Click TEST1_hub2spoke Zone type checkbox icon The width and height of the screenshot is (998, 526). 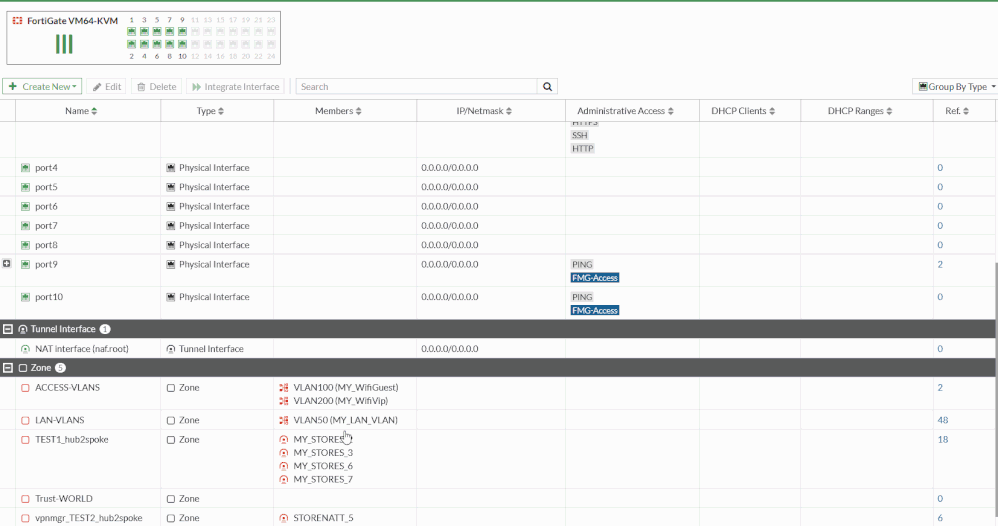tap(171, 440)
